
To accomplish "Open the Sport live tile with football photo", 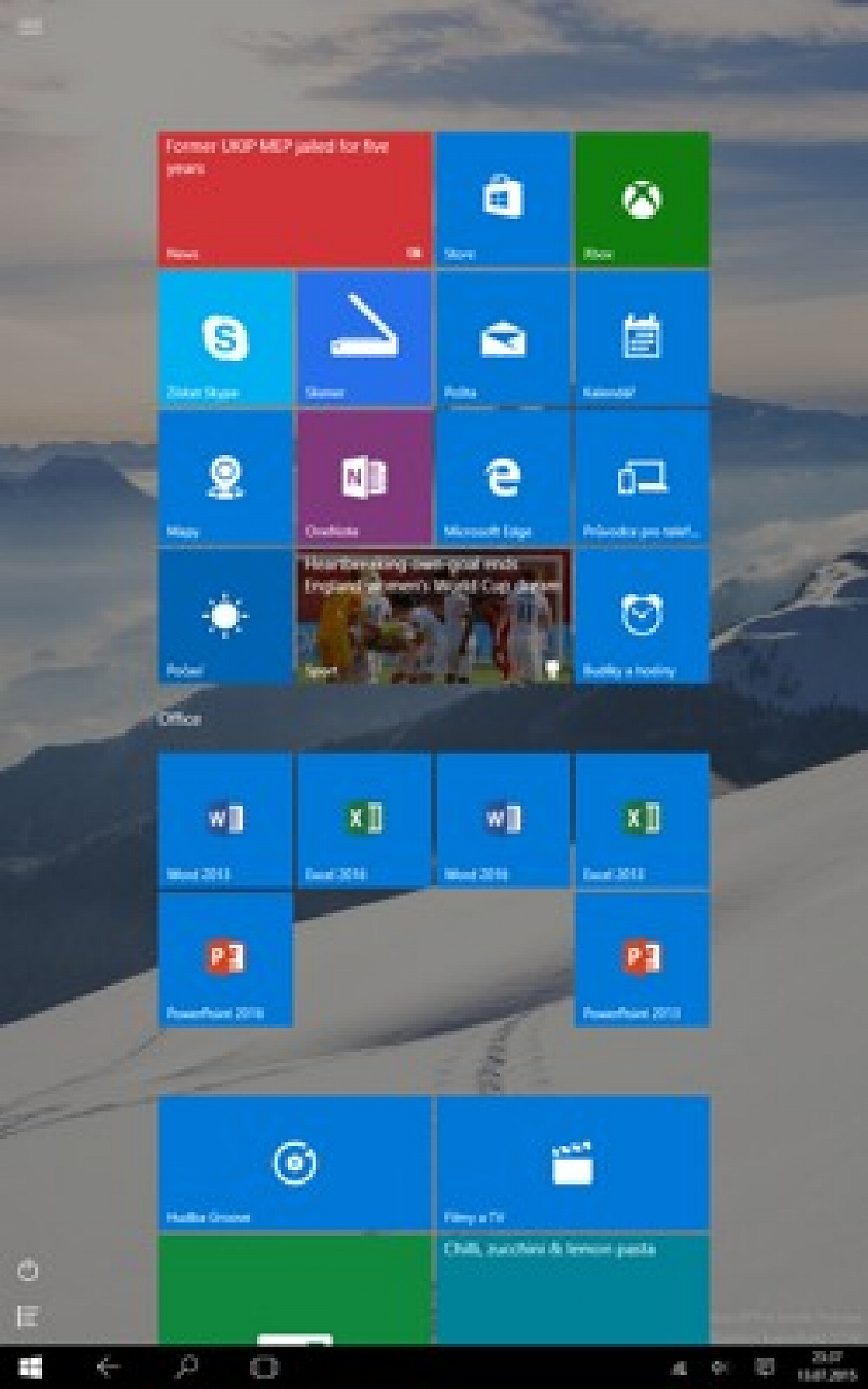I will (434, 616).
